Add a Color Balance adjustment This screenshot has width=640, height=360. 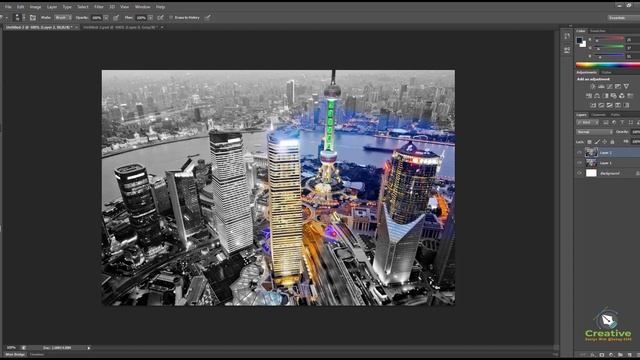[597, 96]
